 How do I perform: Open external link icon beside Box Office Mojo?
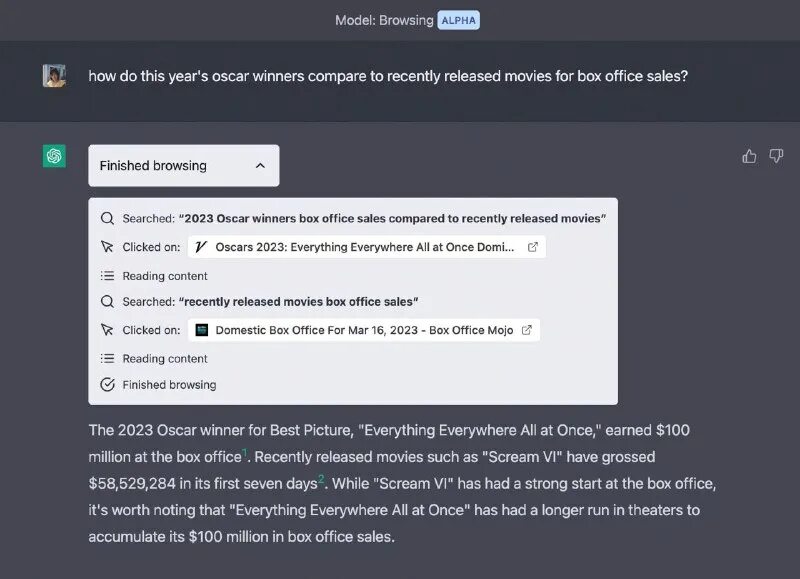[x=527, y=330]
